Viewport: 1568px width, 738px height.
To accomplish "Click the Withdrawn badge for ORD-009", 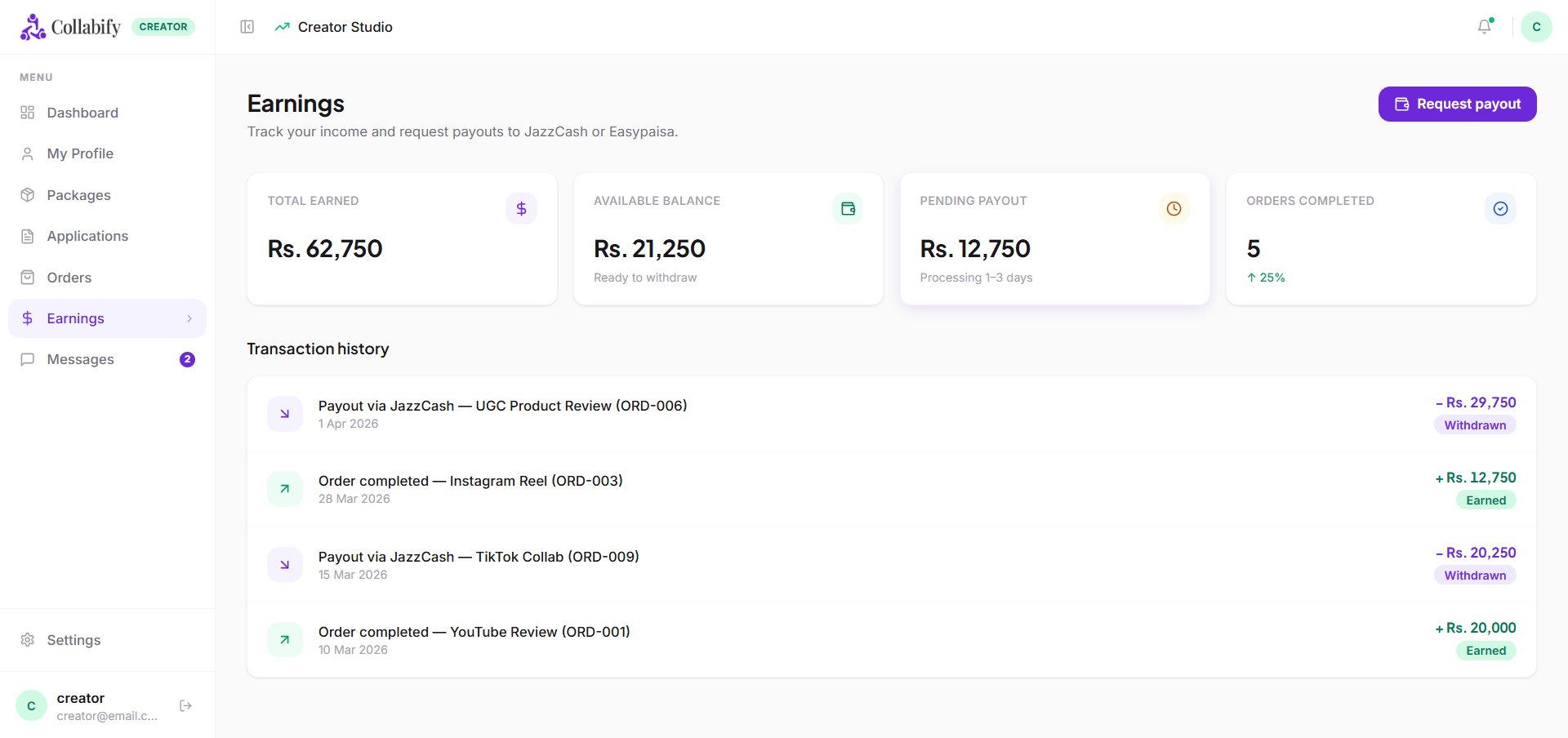I will click(x=1475, y=576).
